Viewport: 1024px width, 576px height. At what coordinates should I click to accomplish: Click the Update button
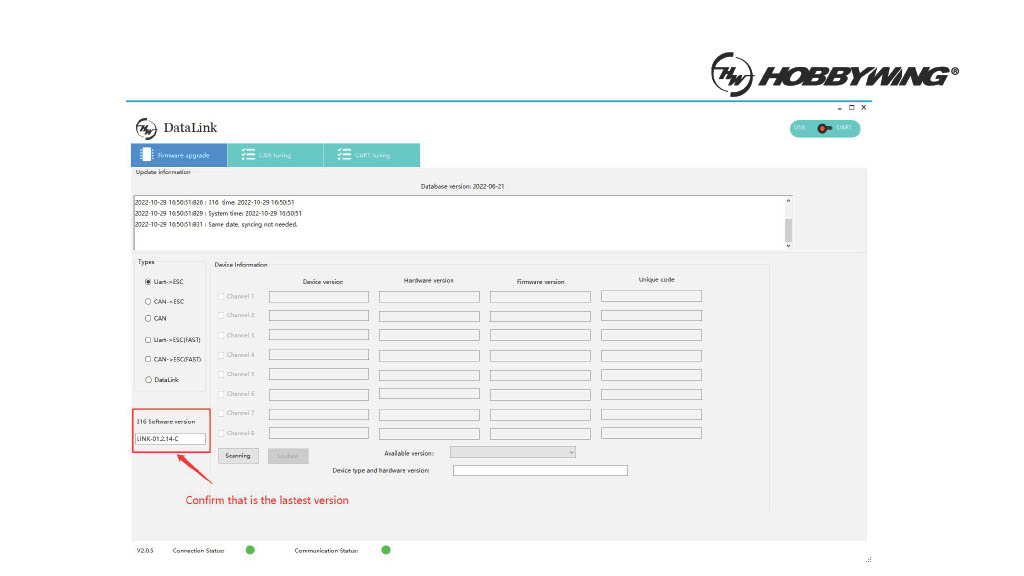pos(288,456)
